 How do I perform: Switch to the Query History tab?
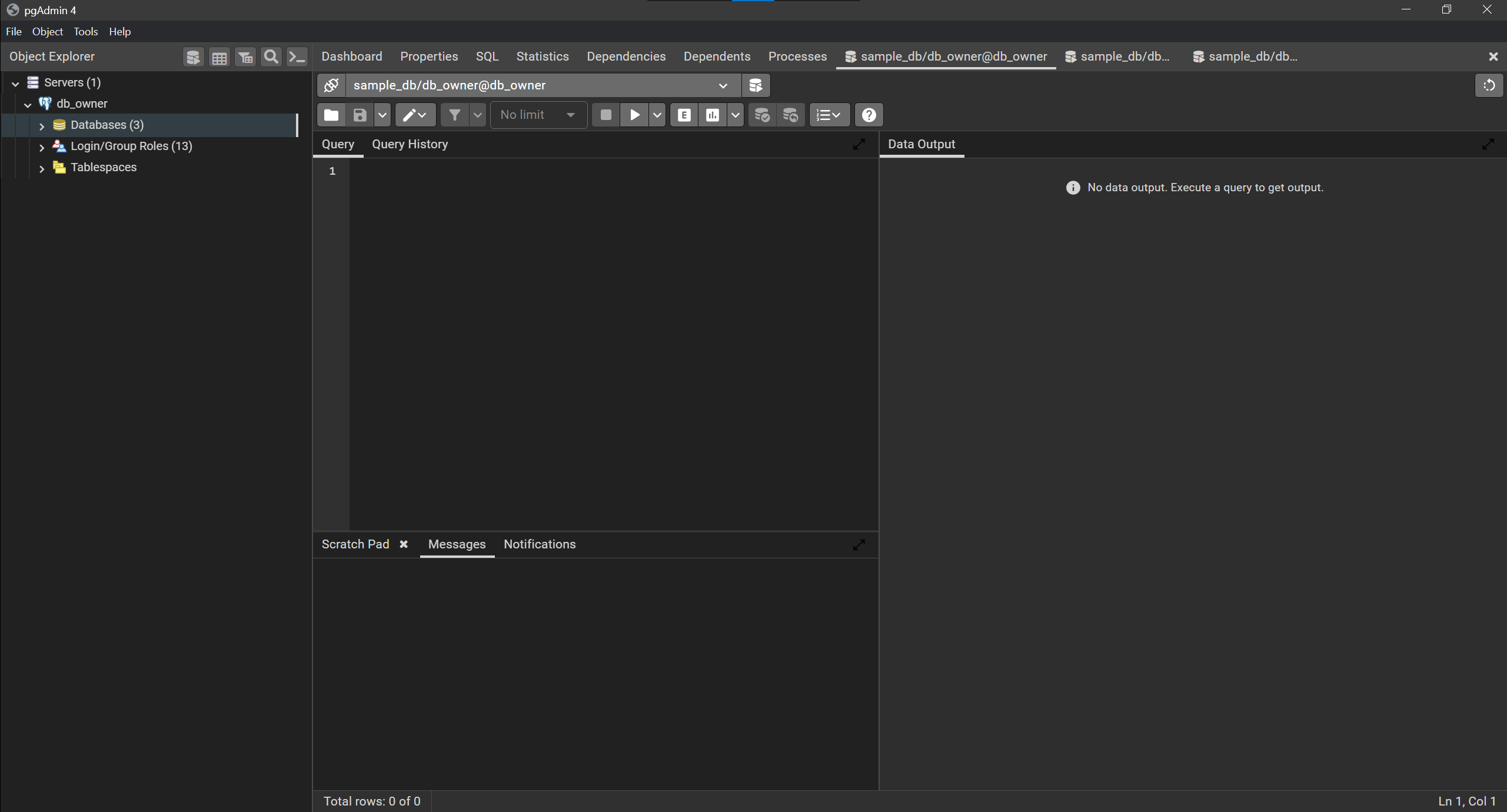(x=410, y=144)
